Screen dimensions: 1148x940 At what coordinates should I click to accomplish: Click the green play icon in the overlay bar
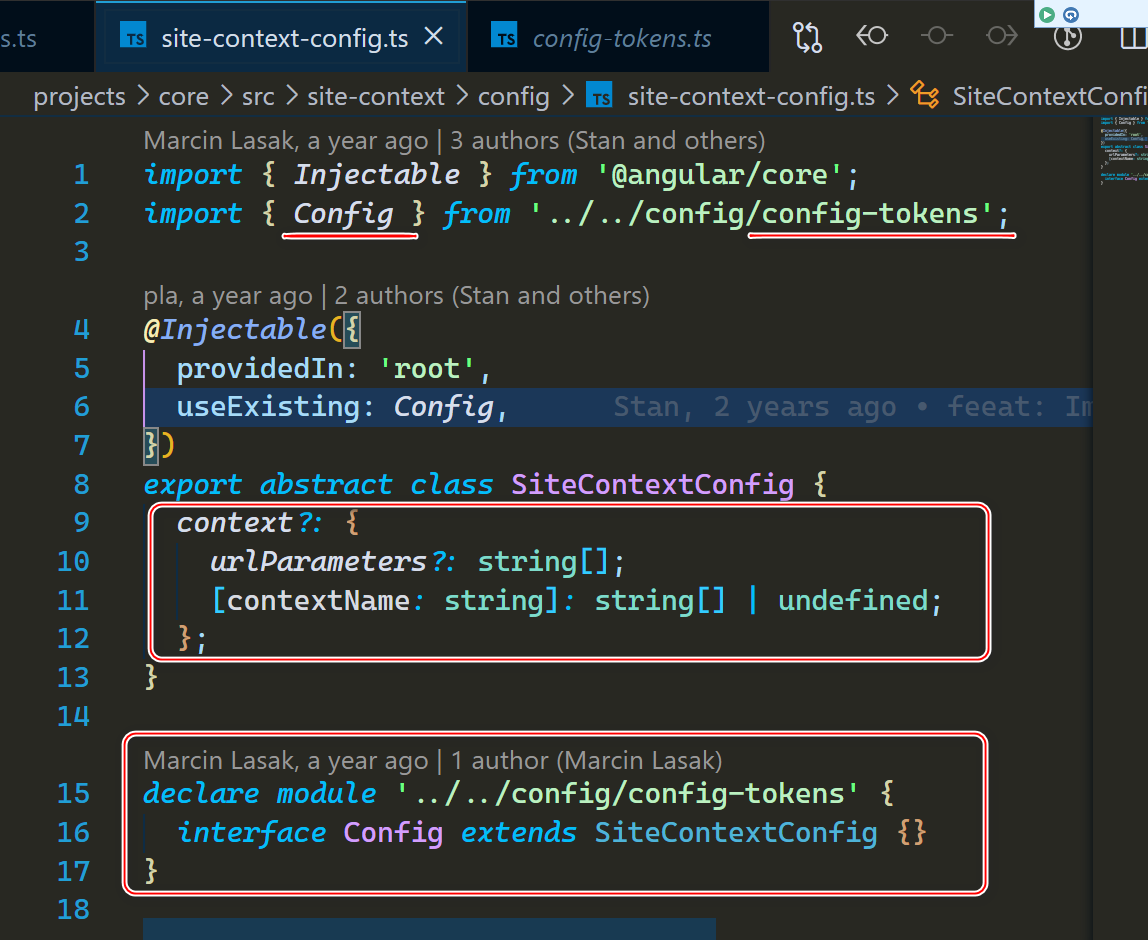click(x=1047, y=14)
